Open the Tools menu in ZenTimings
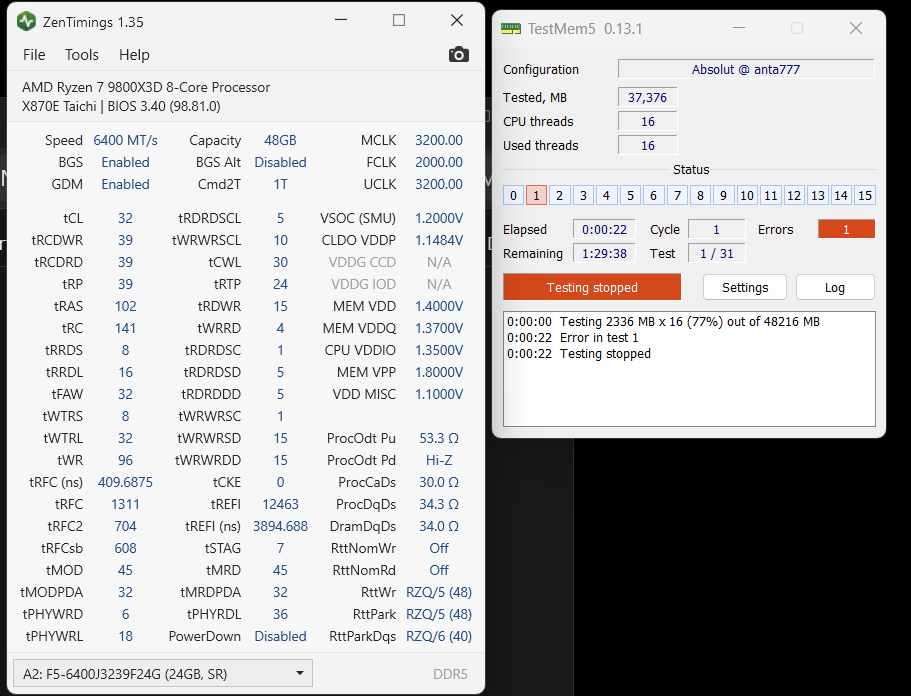This screenshot has width=911, height=696. (81, 55)
